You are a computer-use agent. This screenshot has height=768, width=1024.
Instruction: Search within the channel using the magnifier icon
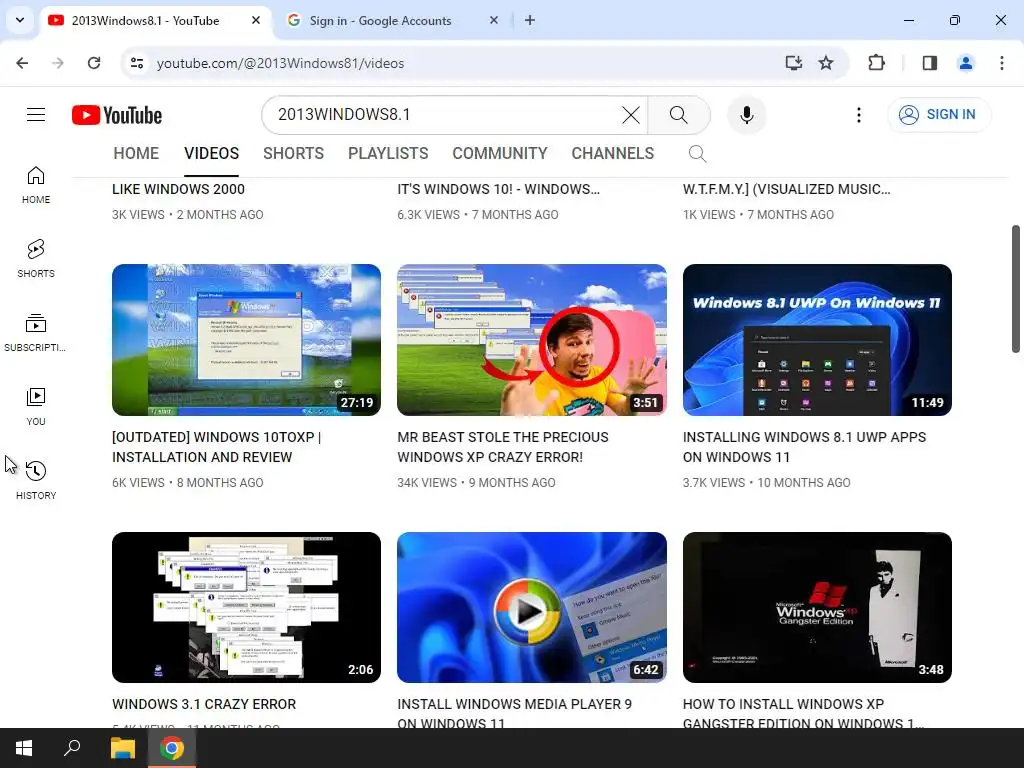click(x=697, y=153)
